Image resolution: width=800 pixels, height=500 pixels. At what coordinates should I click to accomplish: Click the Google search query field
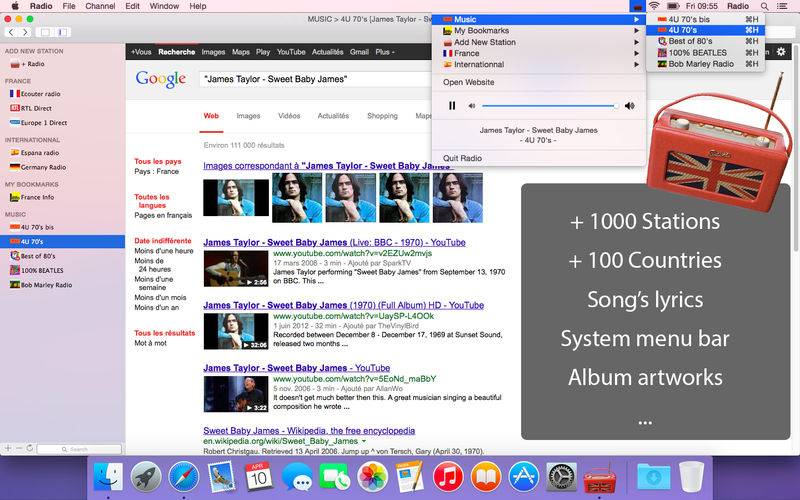(x=315, y=79)
